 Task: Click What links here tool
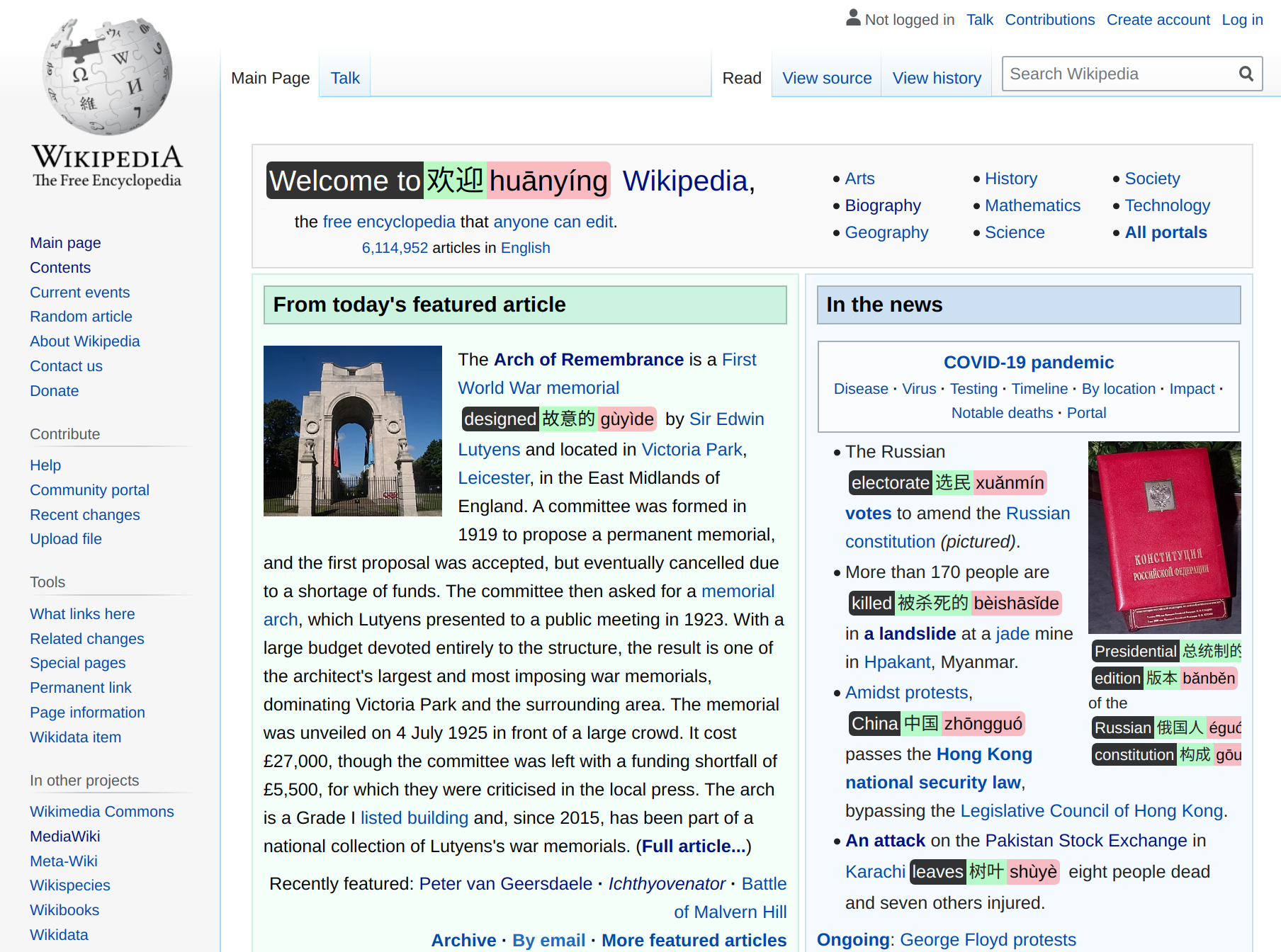pyautogui.click(x=82, y=614)
